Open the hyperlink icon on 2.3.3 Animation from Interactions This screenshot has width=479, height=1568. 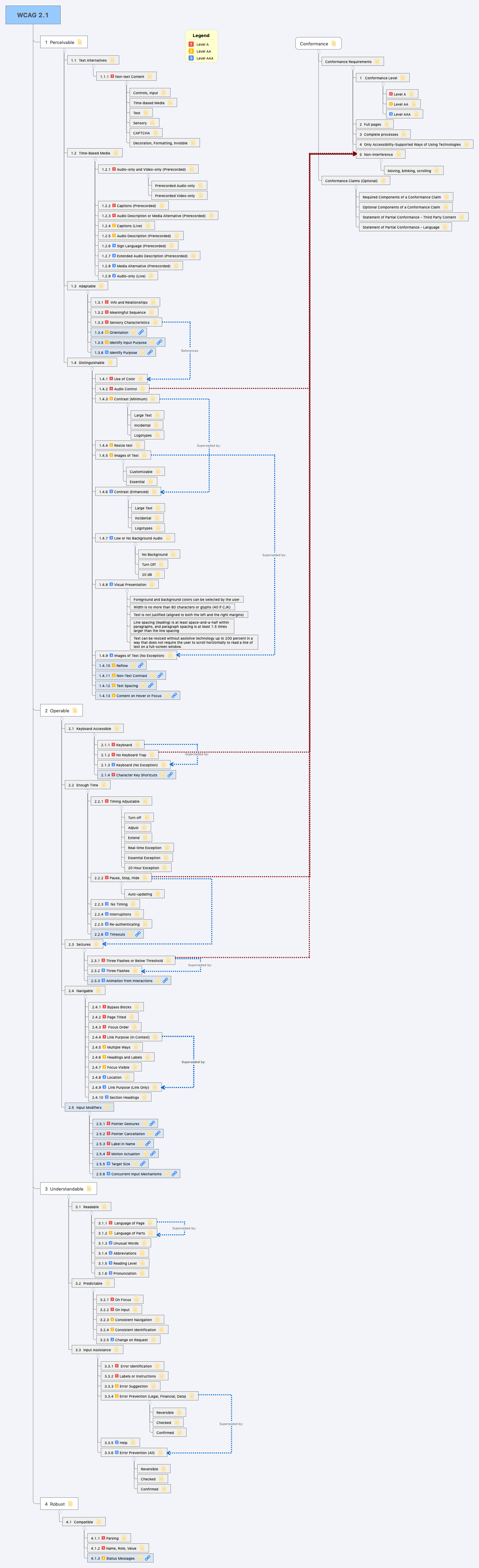pyautogui.click(x=165, y=980)
